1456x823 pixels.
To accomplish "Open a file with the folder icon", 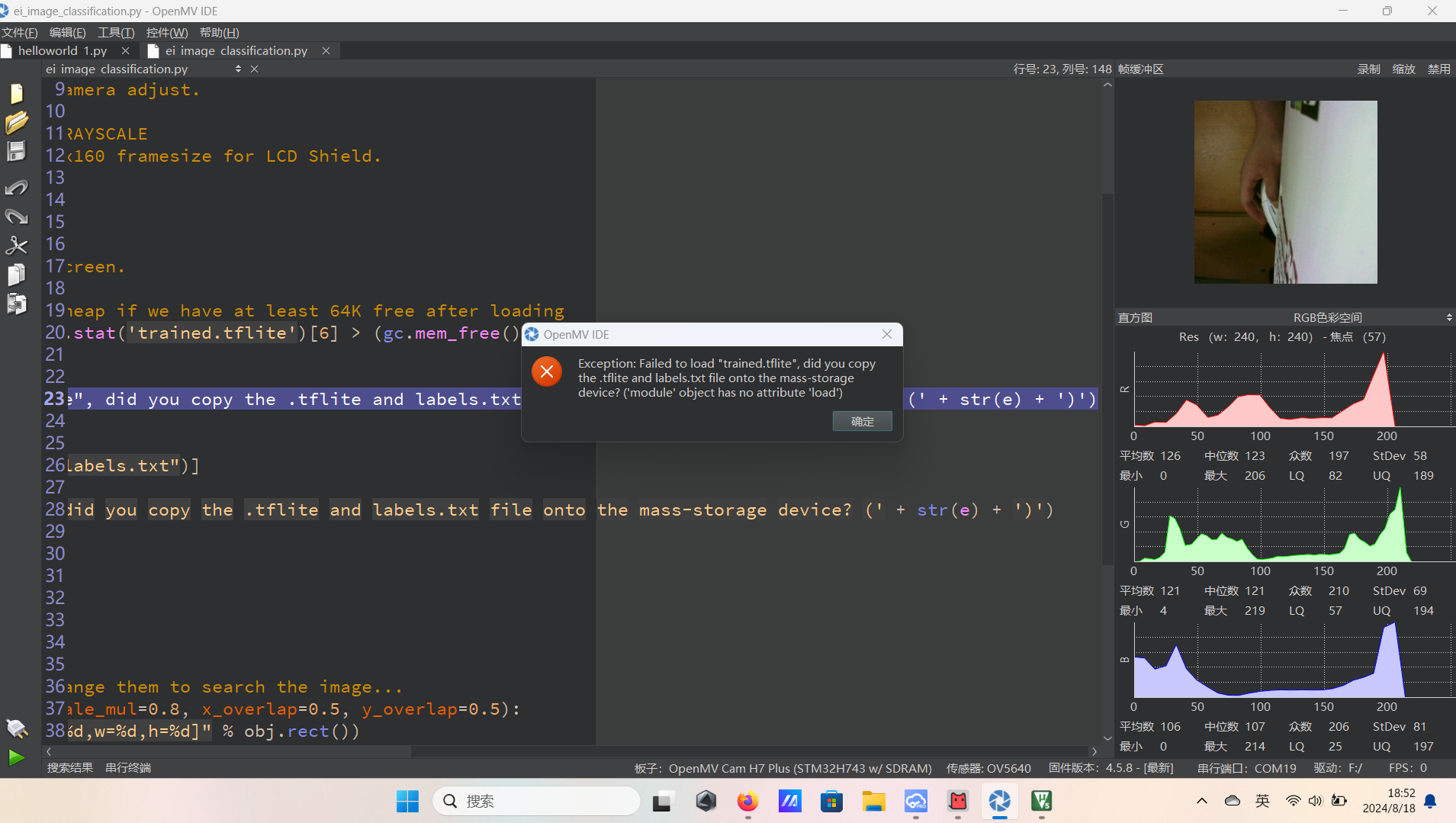I will coord(16,122).
